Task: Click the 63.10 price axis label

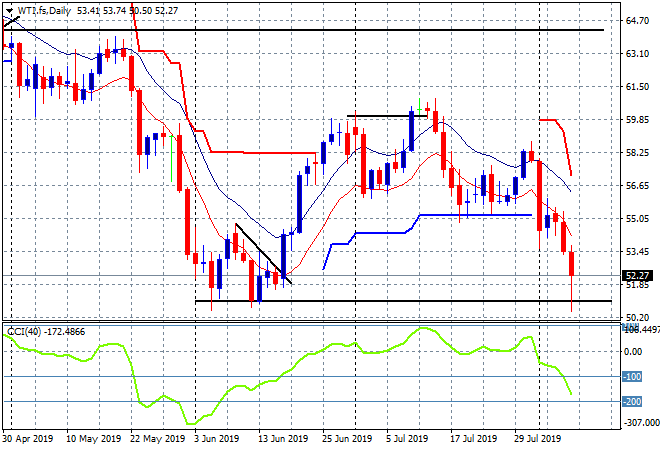Action: (637, 53)
